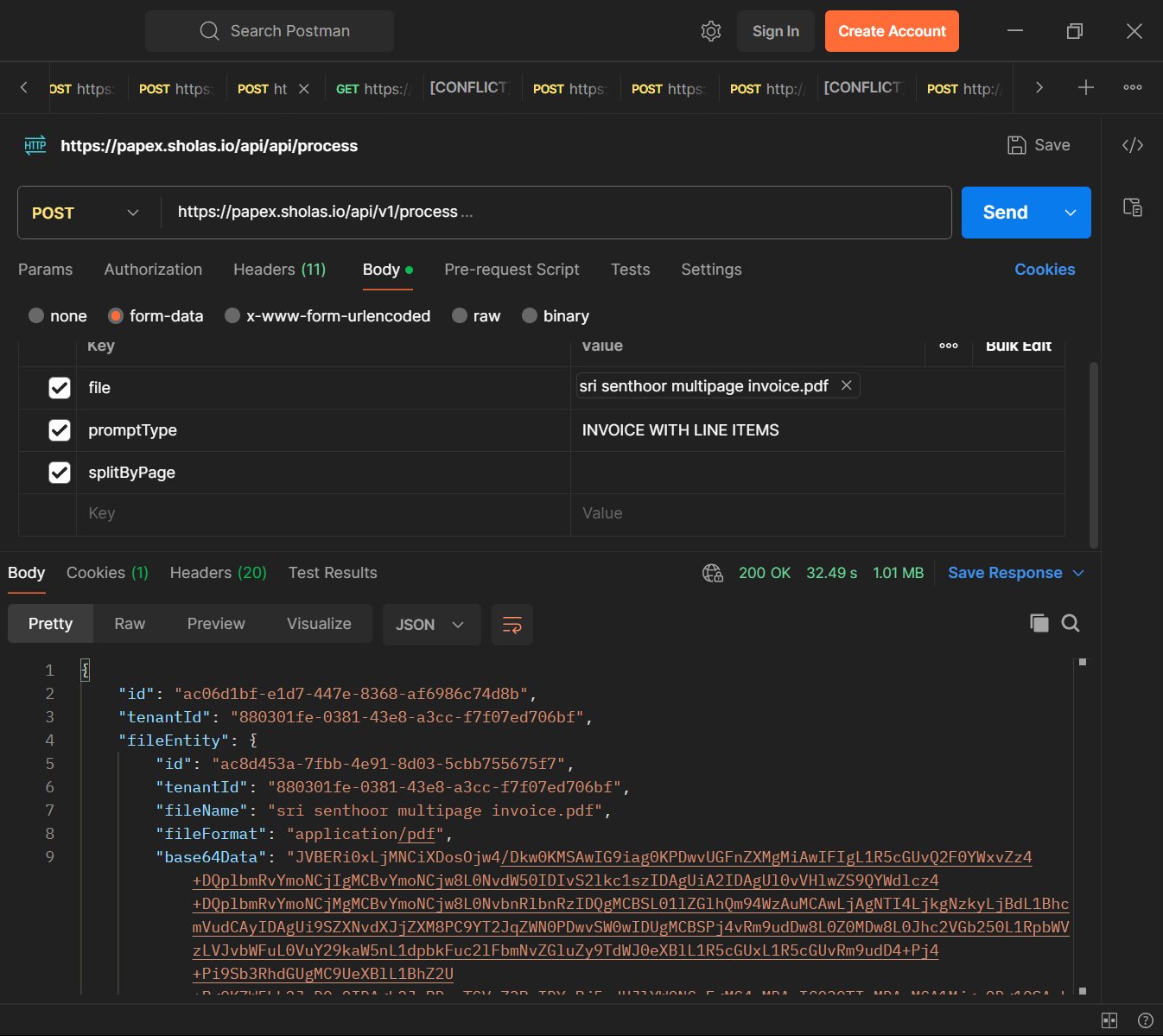
Task: Expand the Send button options arrow
Action: point(1071,213)
